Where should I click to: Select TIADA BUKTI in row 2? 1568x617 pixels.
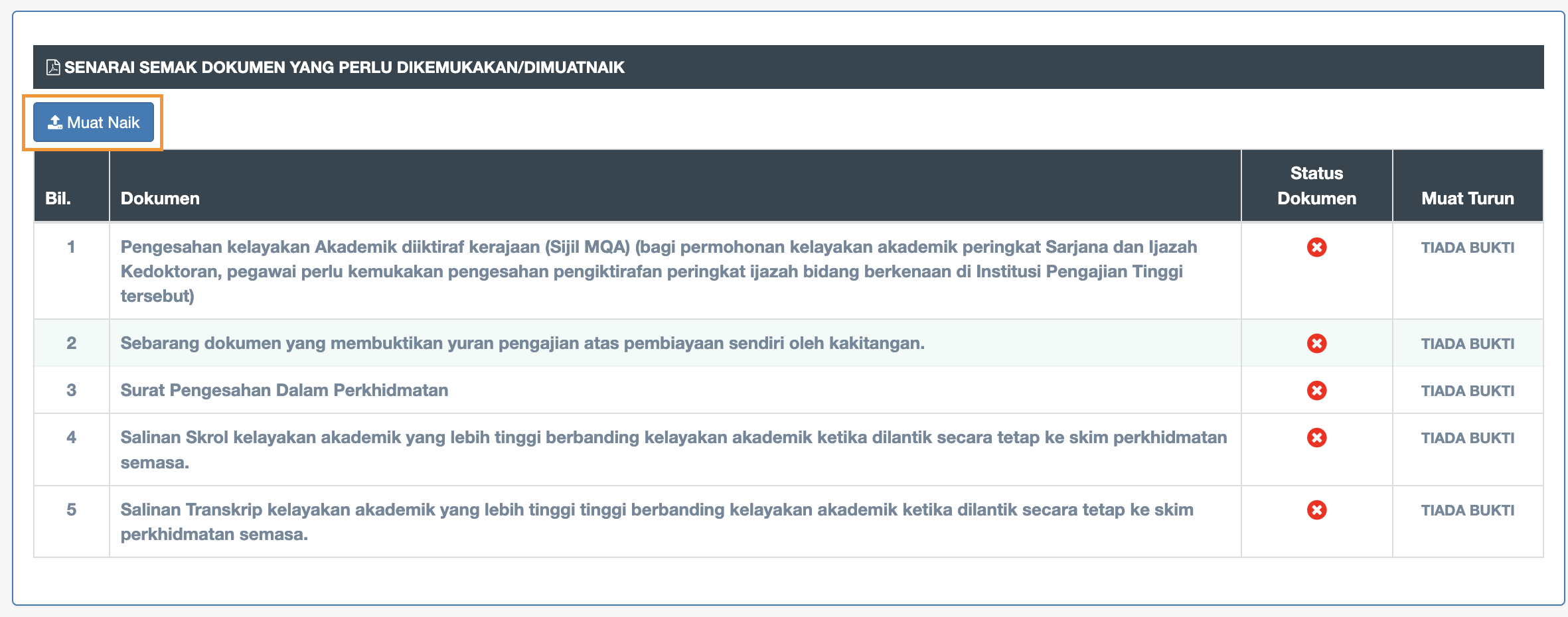tap(1468, 344)
